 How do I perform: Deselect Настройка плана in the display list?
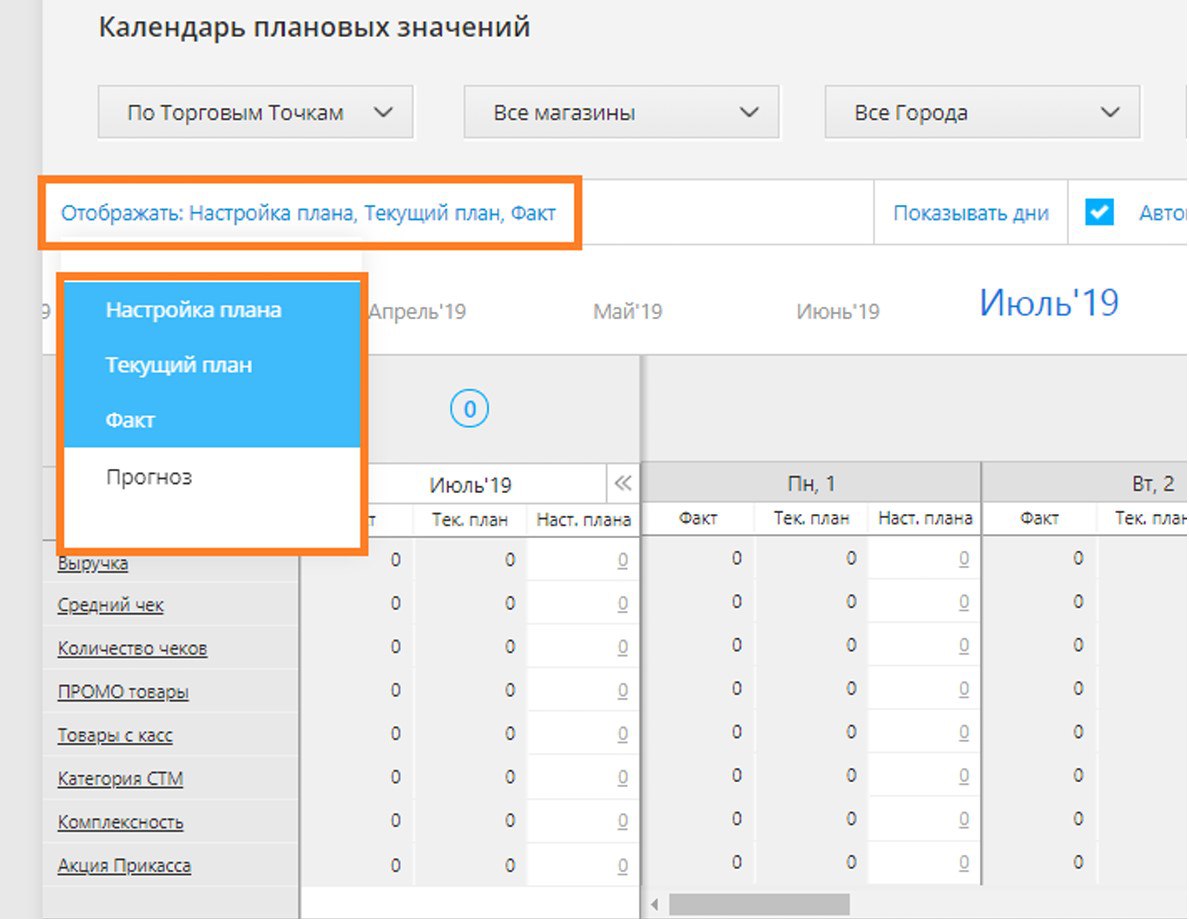[x=193, y=310]
